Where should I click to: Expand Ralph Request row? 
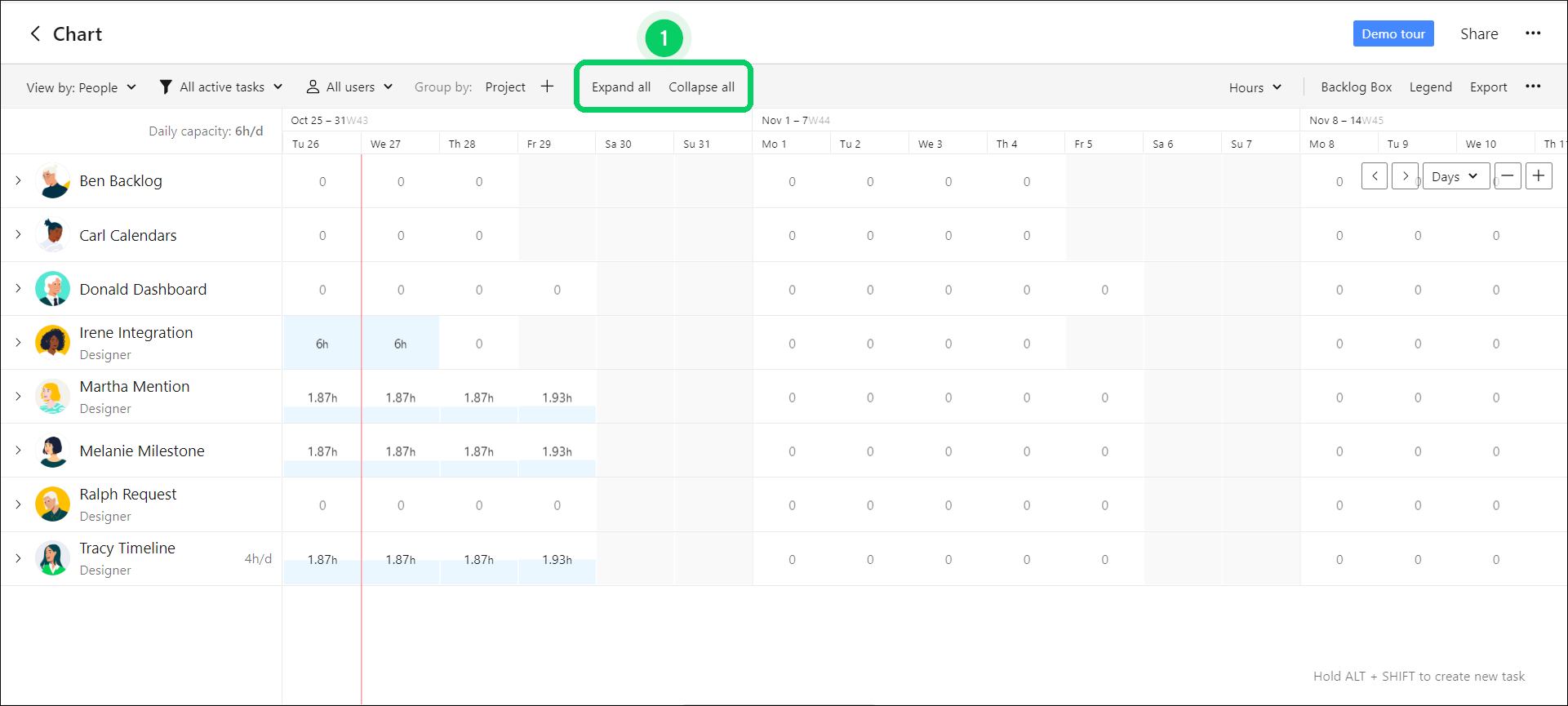pyautogui.click(x=18, y=504)
